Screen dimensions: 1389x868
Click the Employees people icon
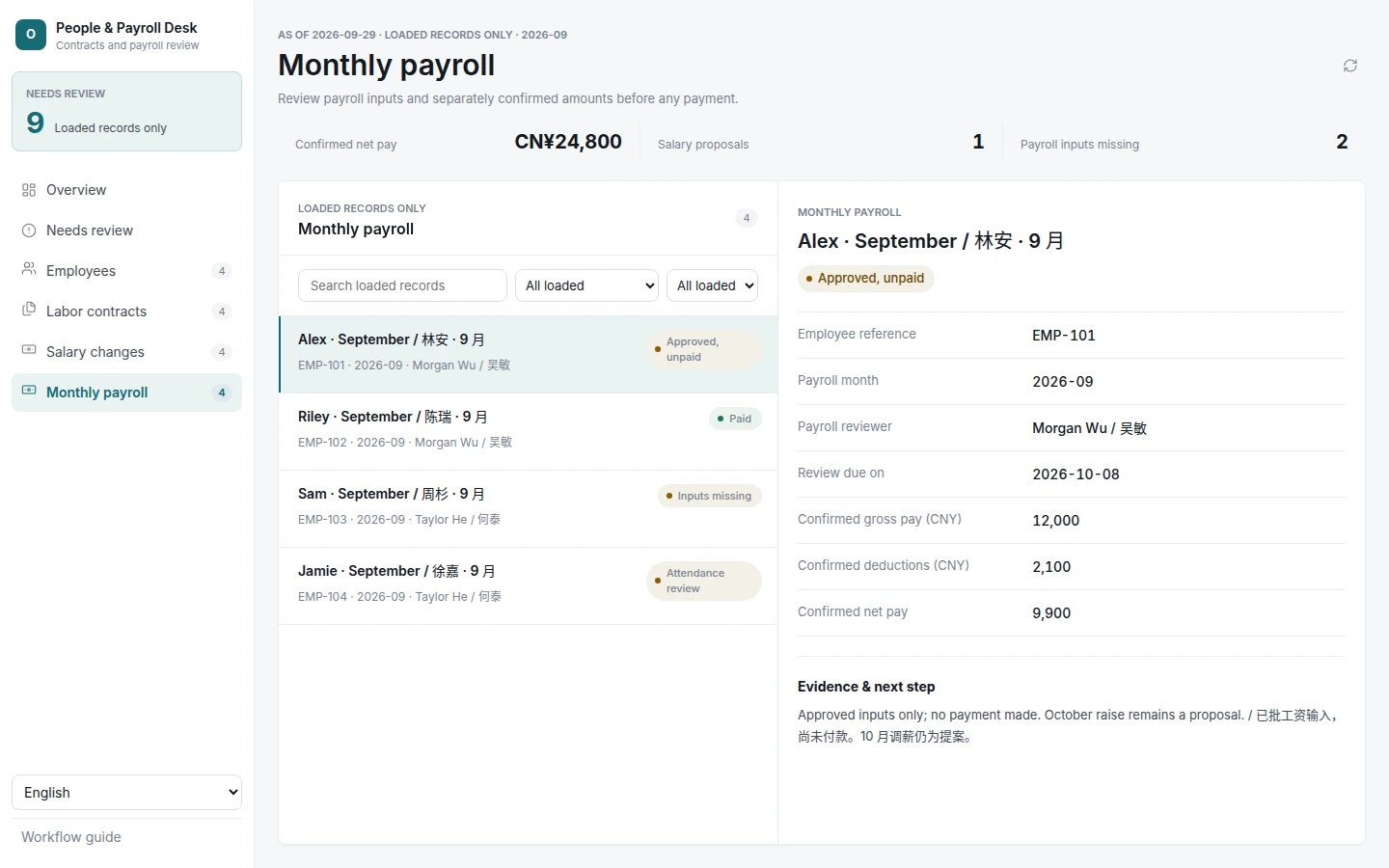pos(29,269)
